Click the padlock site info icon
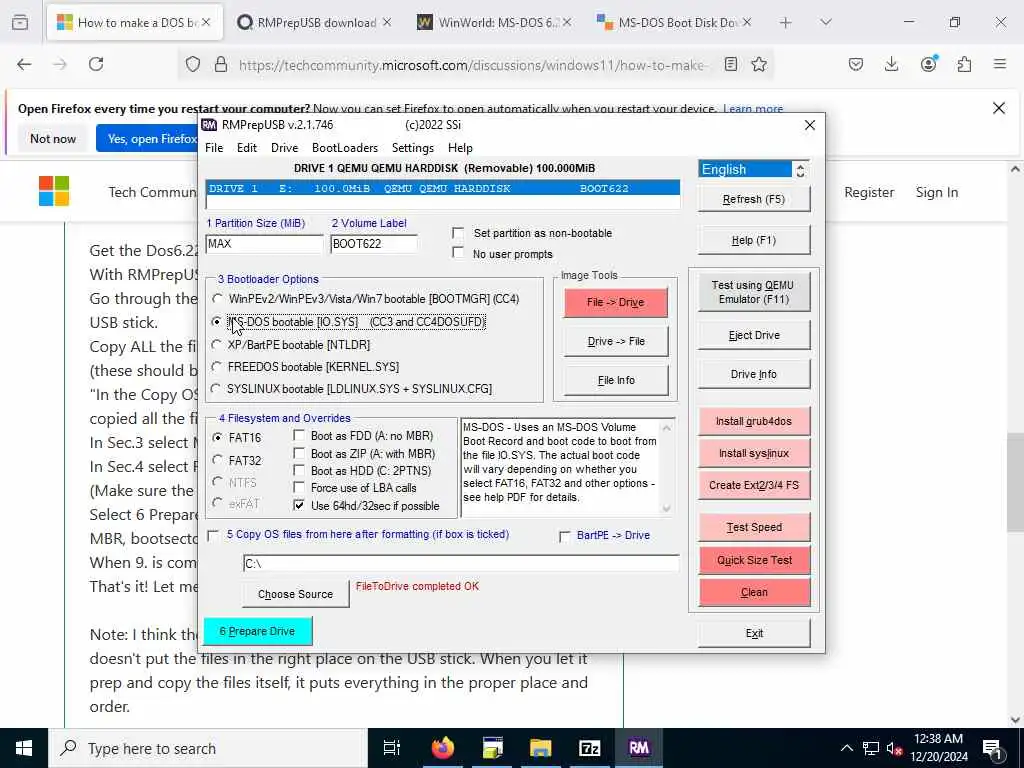This screenshot has width=1024, height=768. (221, 65)
